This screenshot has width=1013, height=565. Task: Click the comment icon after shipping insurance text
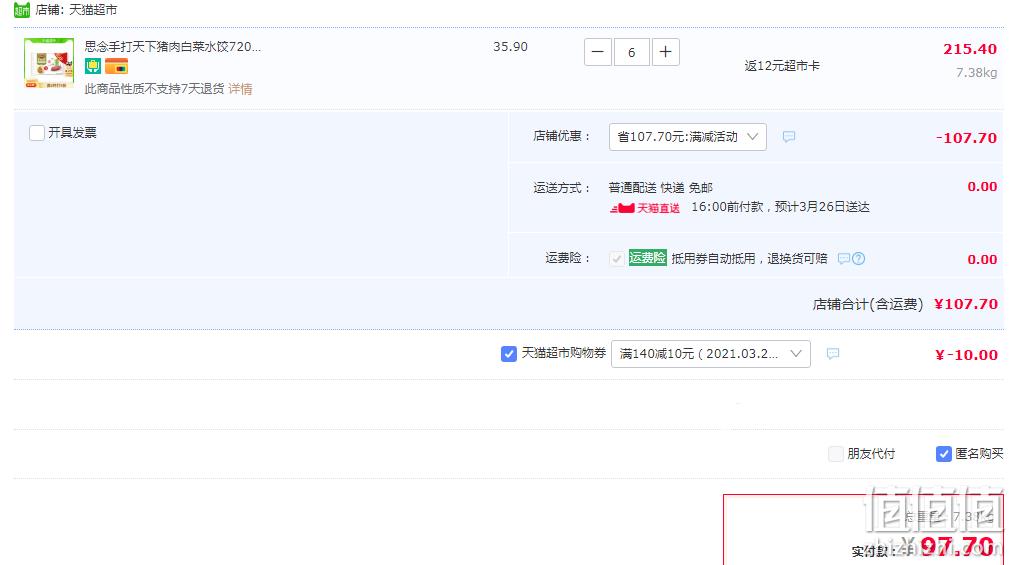[x=843, y=259]
